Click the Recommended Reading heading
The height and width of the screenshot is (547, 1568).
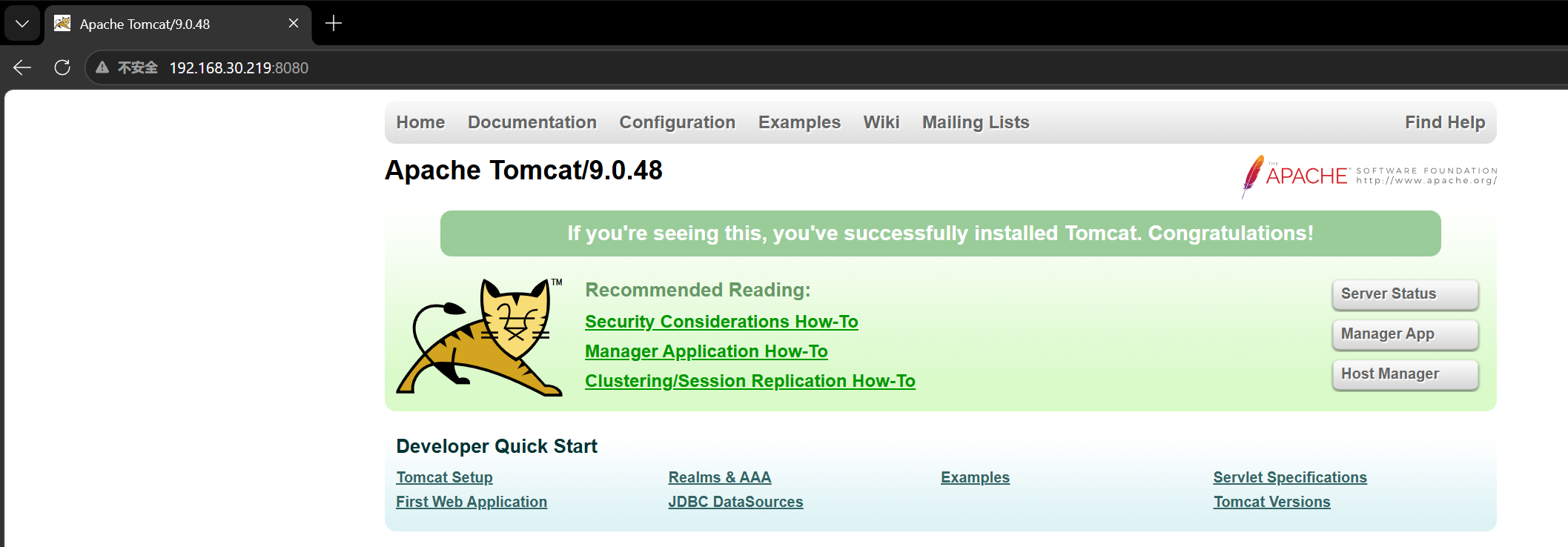click(x=698, y=290)
